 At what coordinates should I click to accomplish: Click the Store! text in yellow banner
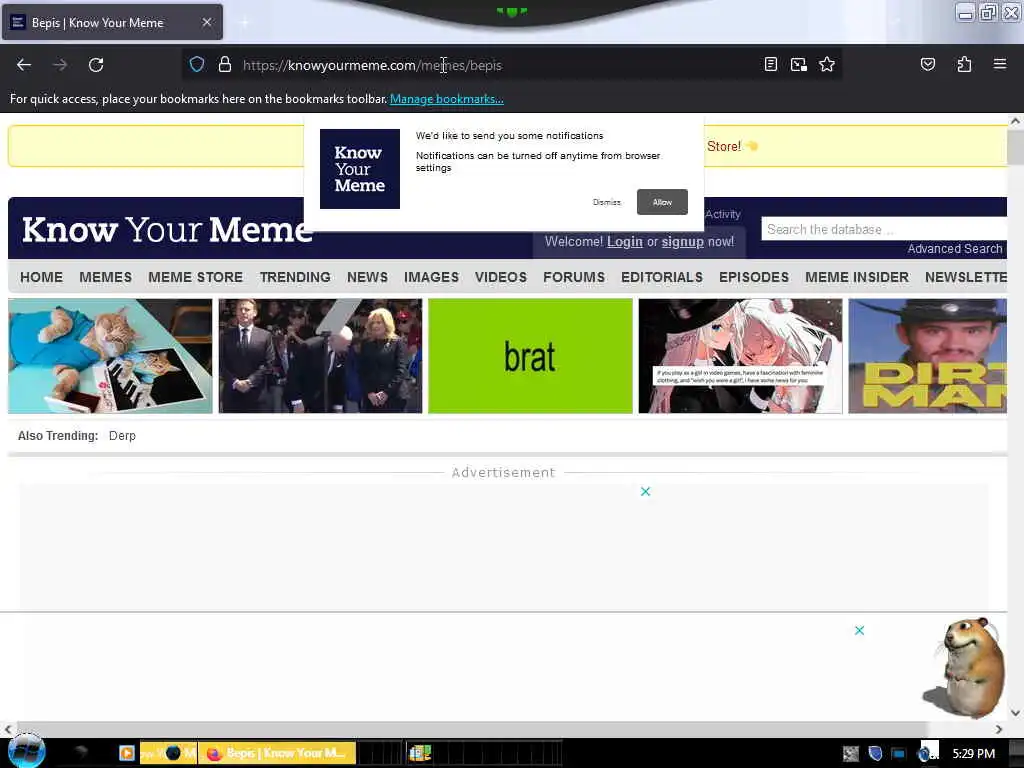[724, 146]
